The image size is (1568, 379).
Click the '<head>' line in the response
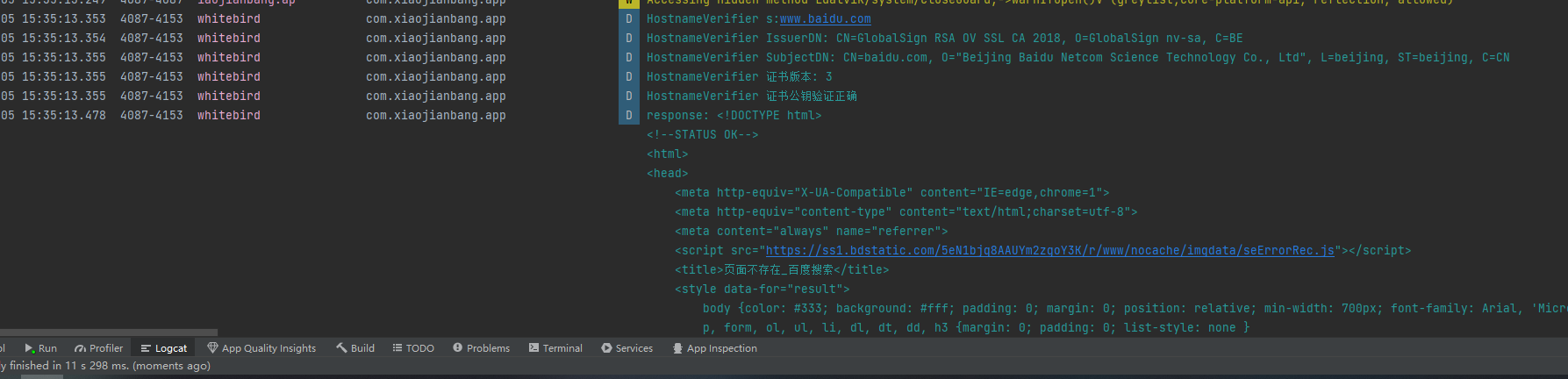tap(668, 173)
